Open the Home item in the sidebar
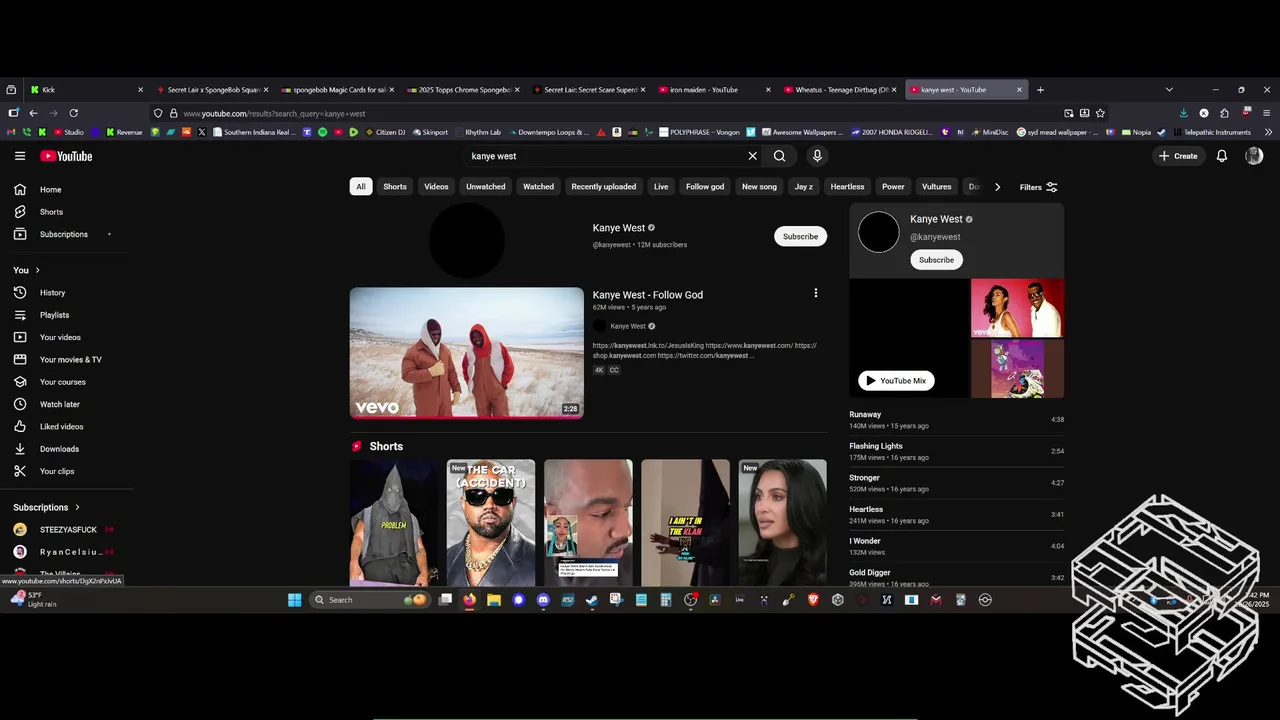 pos(66,190)
